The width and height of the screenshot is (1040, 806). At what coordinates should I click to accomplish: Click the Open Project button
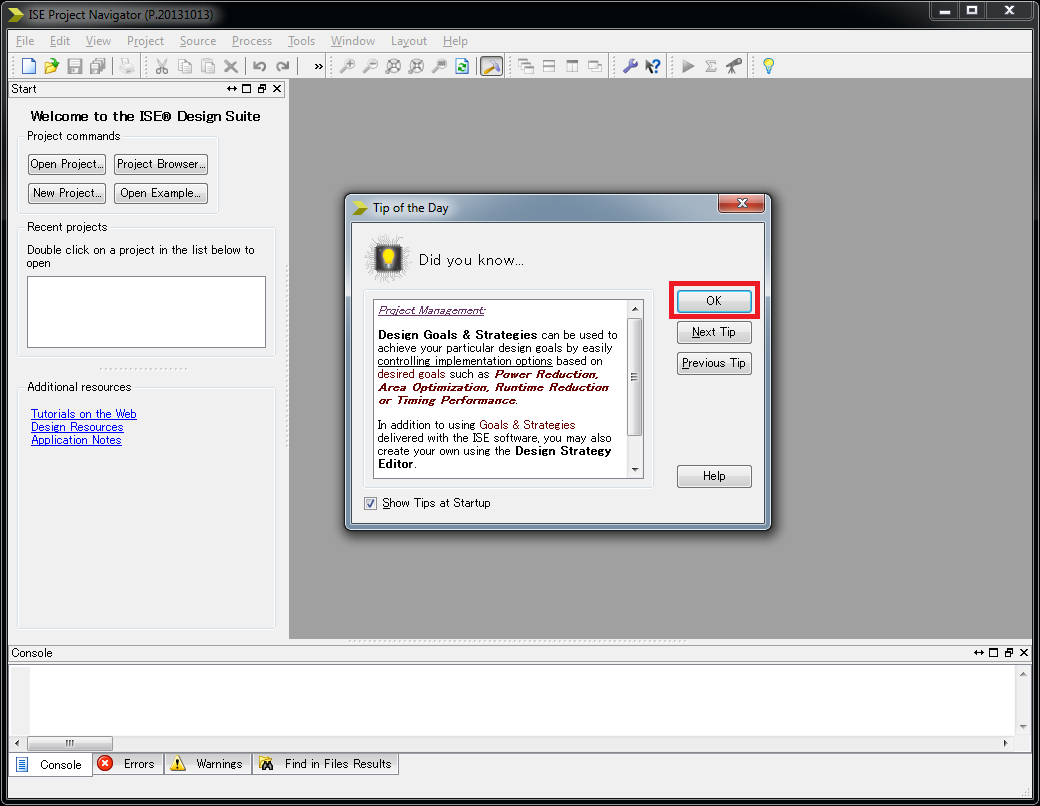point(67,164)
